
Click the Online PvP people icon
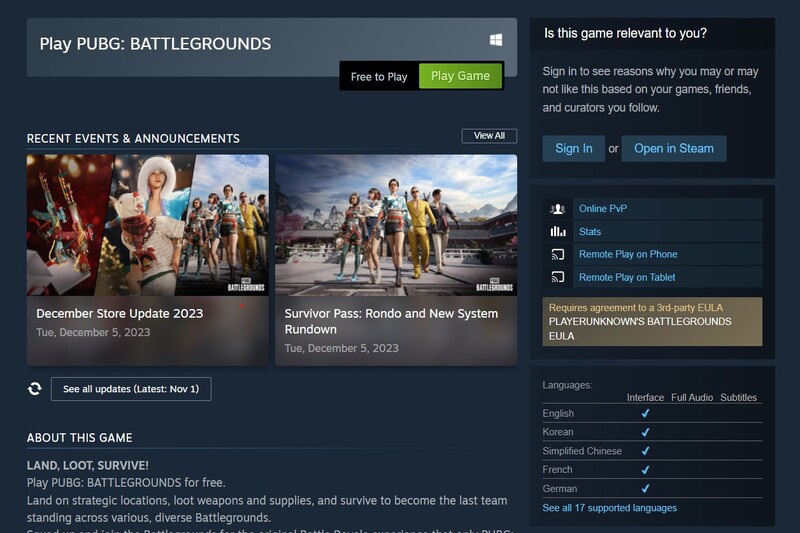click(558, 209)
